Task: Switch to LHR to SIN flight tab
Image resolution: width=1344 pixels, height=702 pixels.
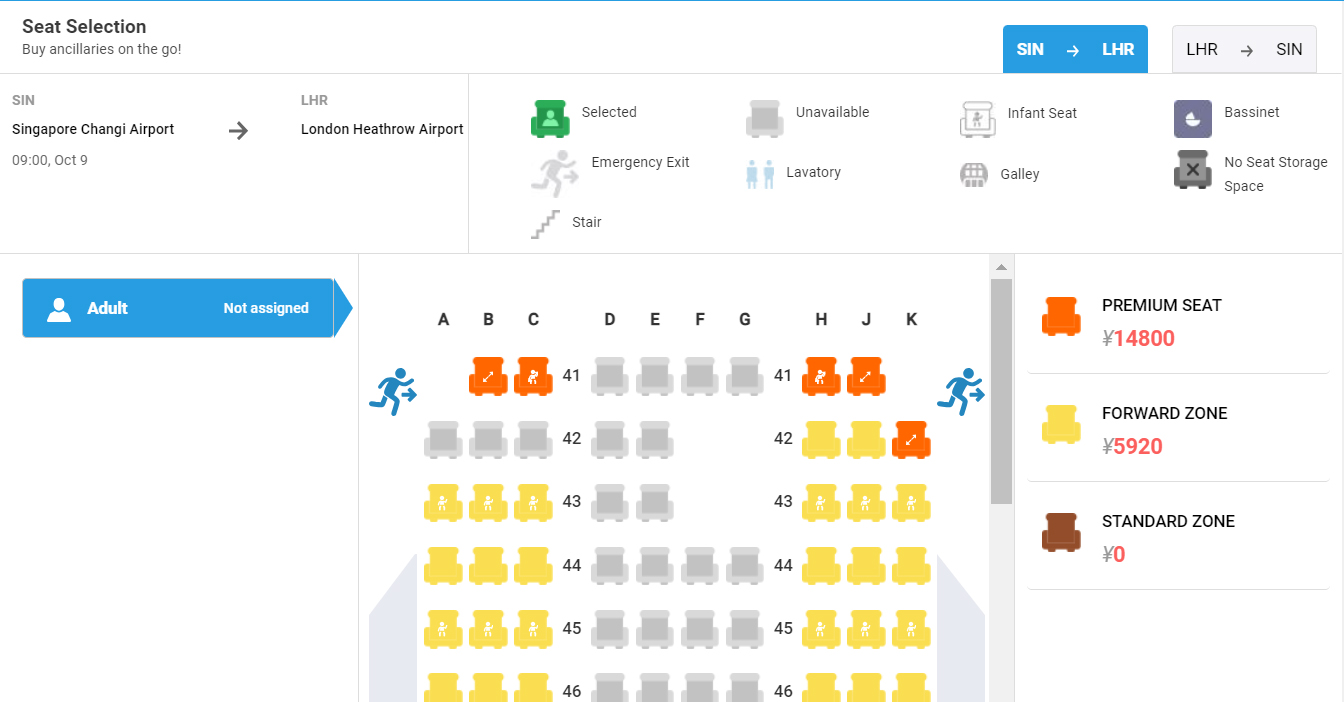Action: (1244, 49)
